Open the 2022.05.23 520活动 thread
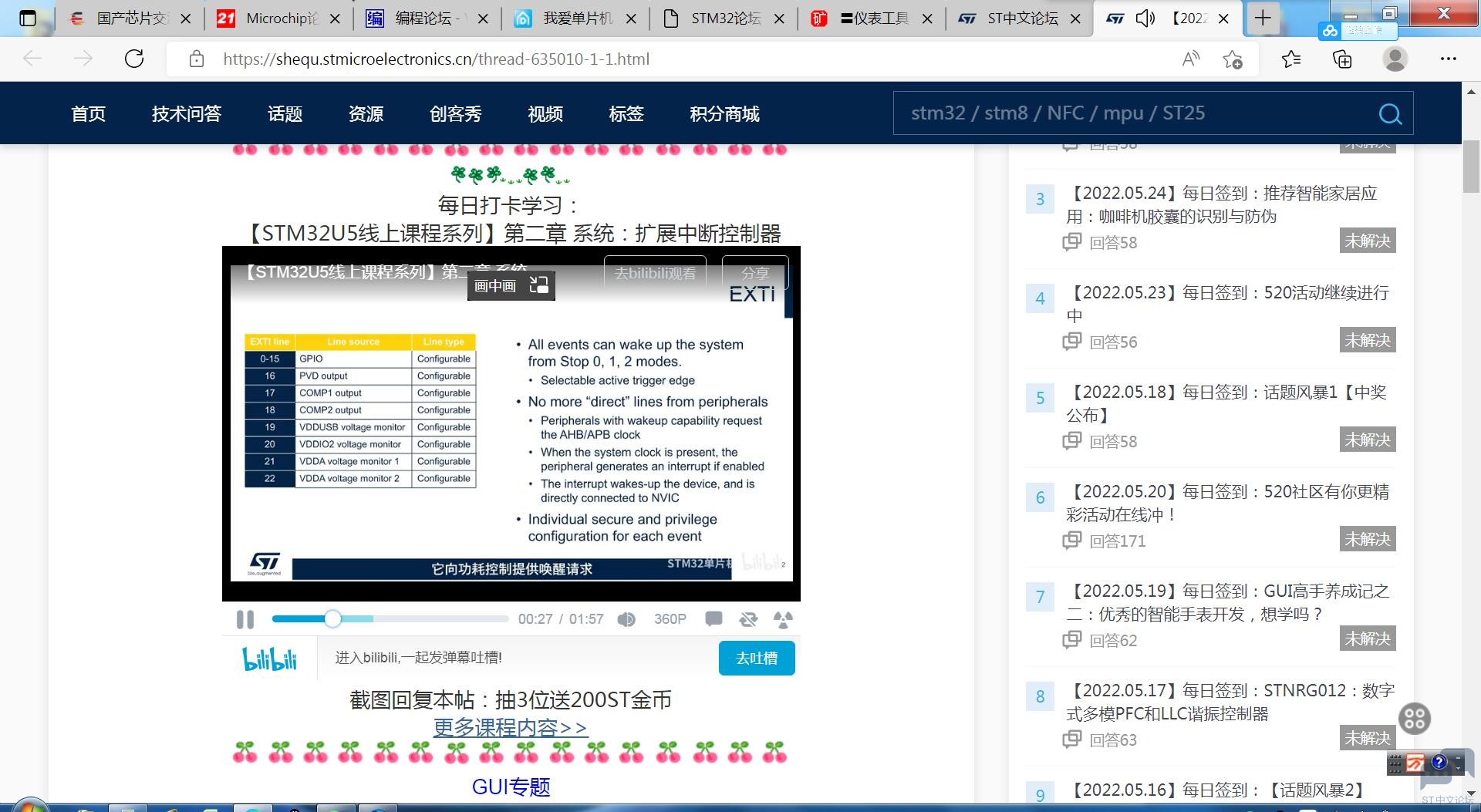The width and height of the screenshot is (1481, 812). point(1228,304)
